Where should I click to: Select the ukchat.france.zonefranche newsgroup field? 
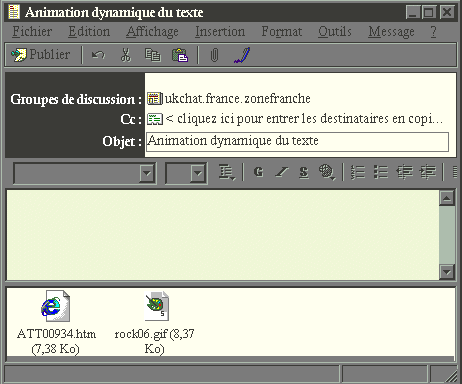pos(238,99)
